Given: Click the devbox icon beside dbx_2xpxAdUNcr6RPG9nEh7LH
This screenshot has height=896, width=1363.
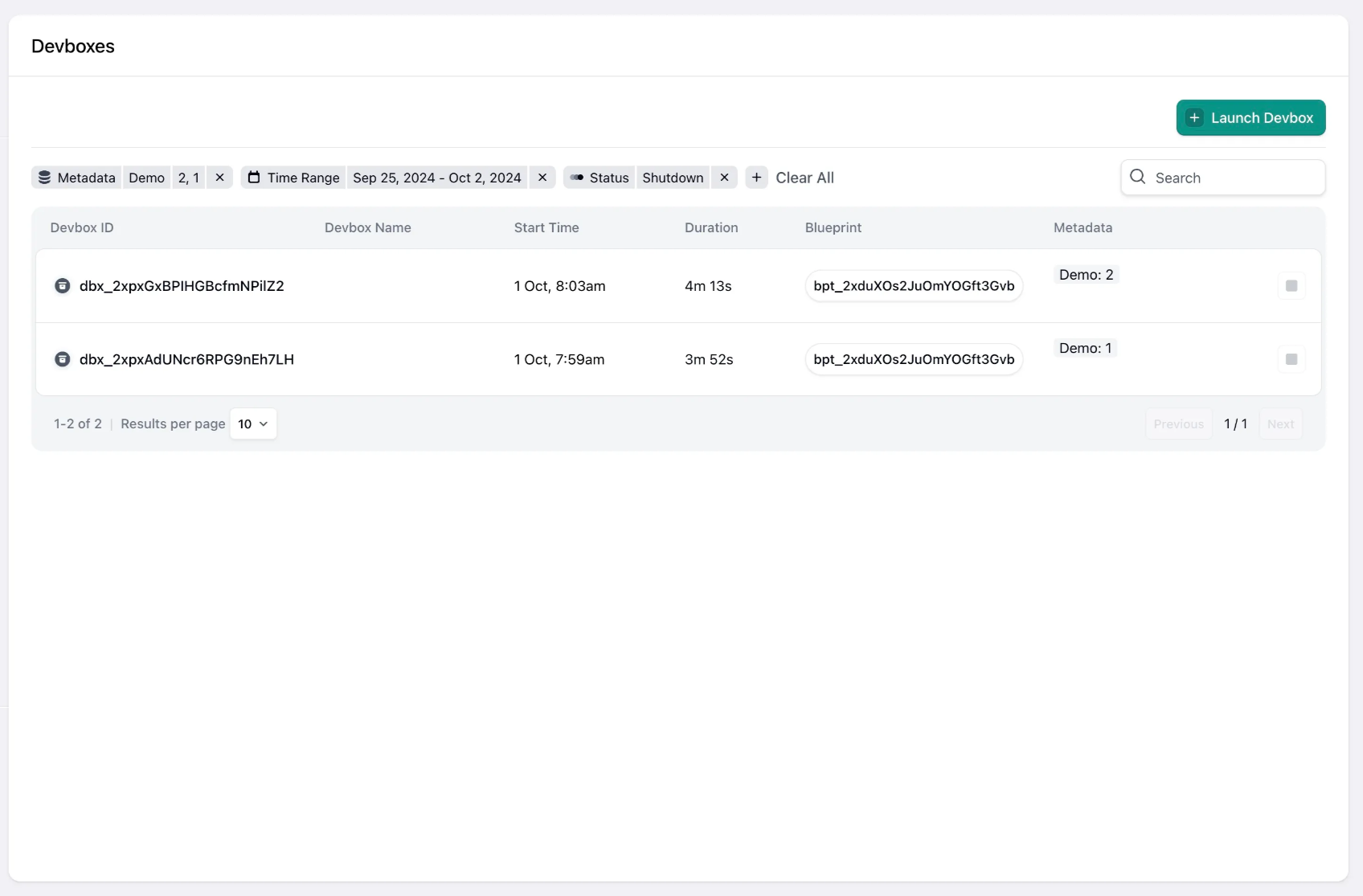Looking at the screenshot, I should click(x=63, y=359).
